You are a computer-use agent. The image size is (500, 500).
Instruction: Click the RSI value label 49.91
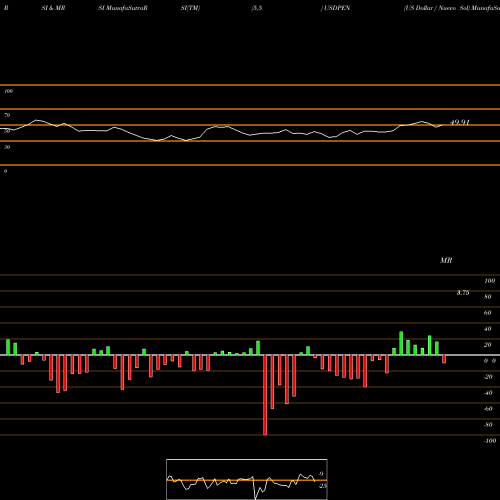pyautogui.click(x=460, y=122)
